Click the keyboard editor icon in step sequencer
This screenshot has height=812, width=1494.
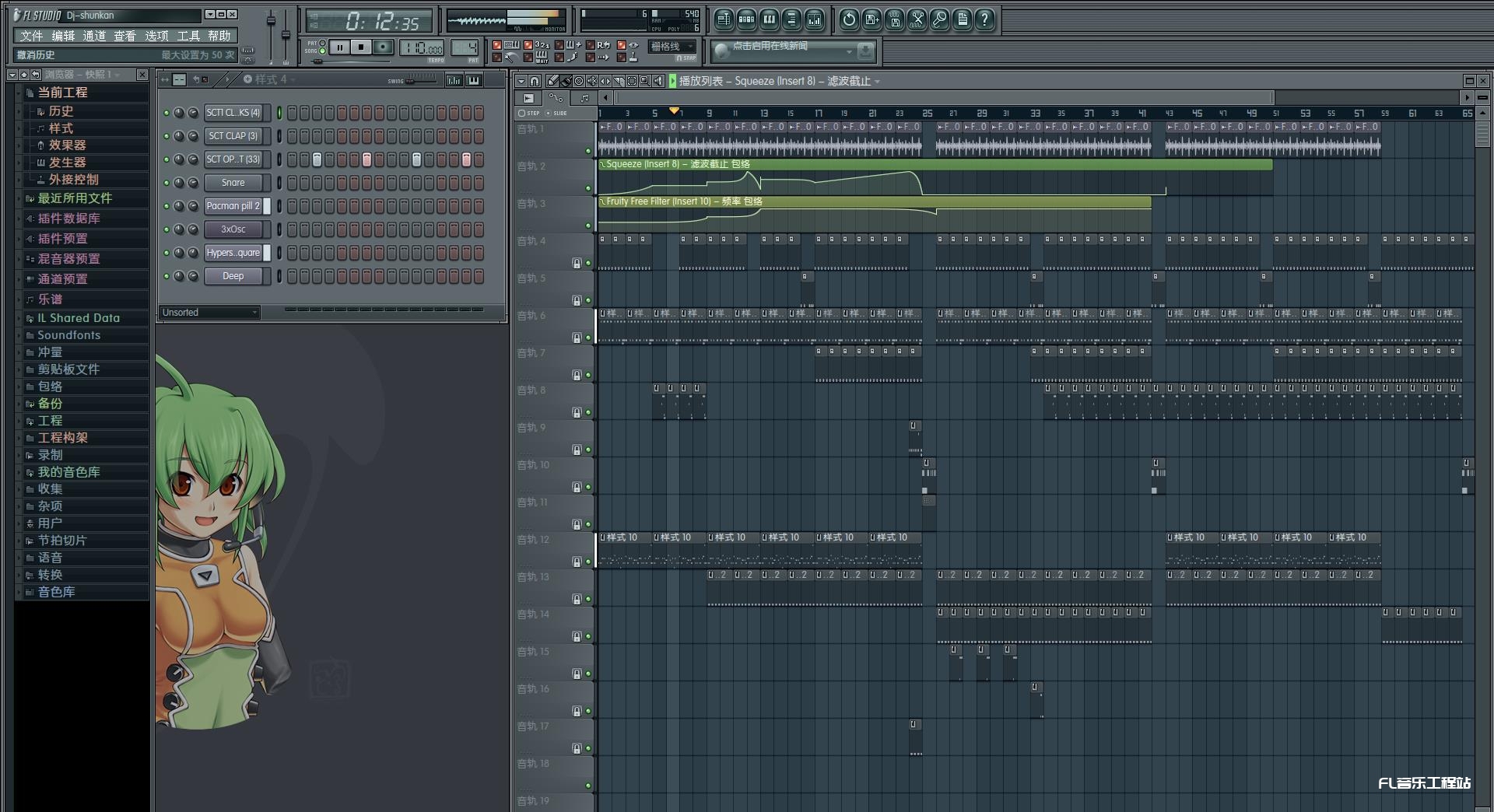474,79
